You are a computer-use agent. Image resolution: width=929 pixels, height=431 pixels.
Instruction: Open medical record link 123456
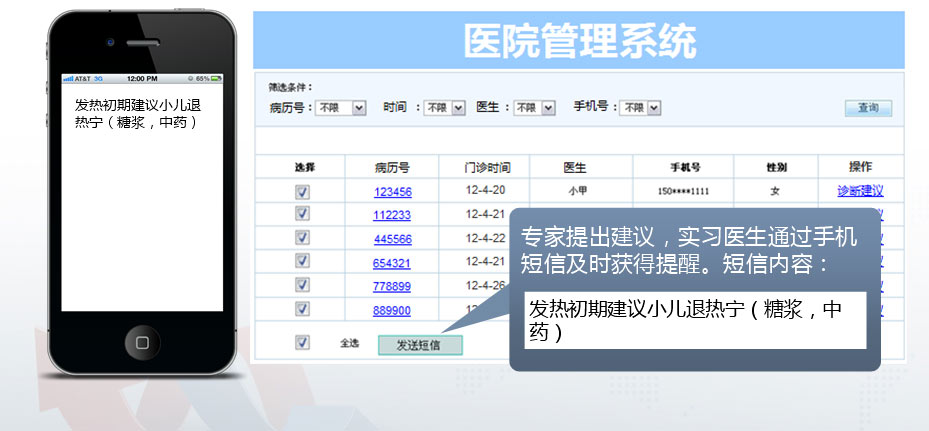(392, 192)
